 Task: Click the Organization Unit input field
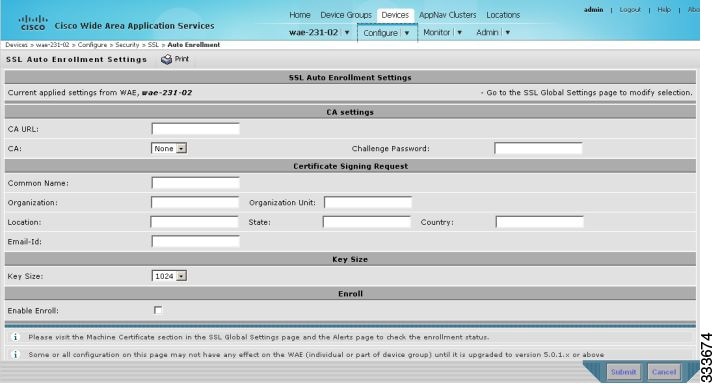[x=368, y=202]
